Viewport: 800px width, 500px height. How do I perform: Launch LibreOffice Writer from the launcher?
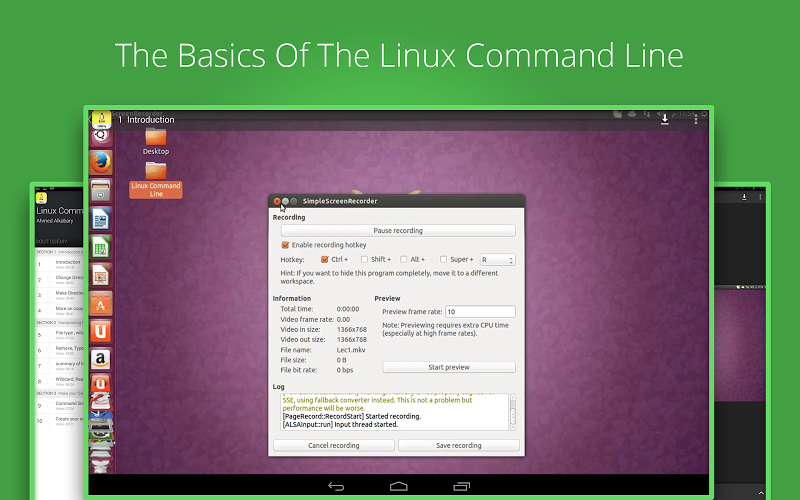(x=101, y=219)
